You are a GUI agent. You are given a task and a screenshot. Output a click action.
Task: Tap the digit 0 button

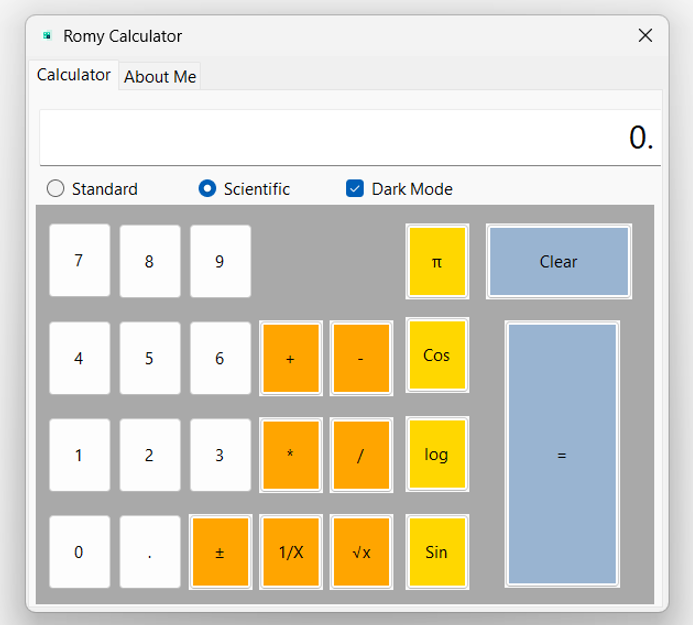coord(80,552)
